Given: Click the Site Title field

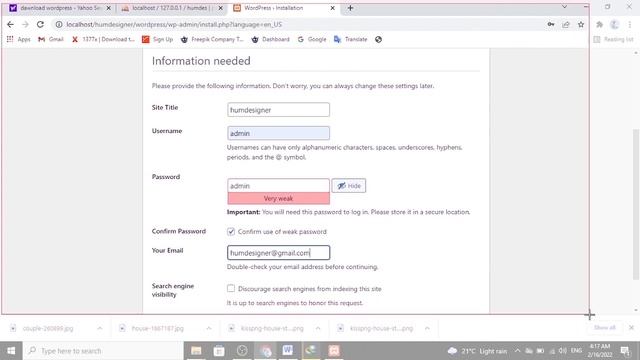Looking at the screenshot, I should tap(278, 110).
